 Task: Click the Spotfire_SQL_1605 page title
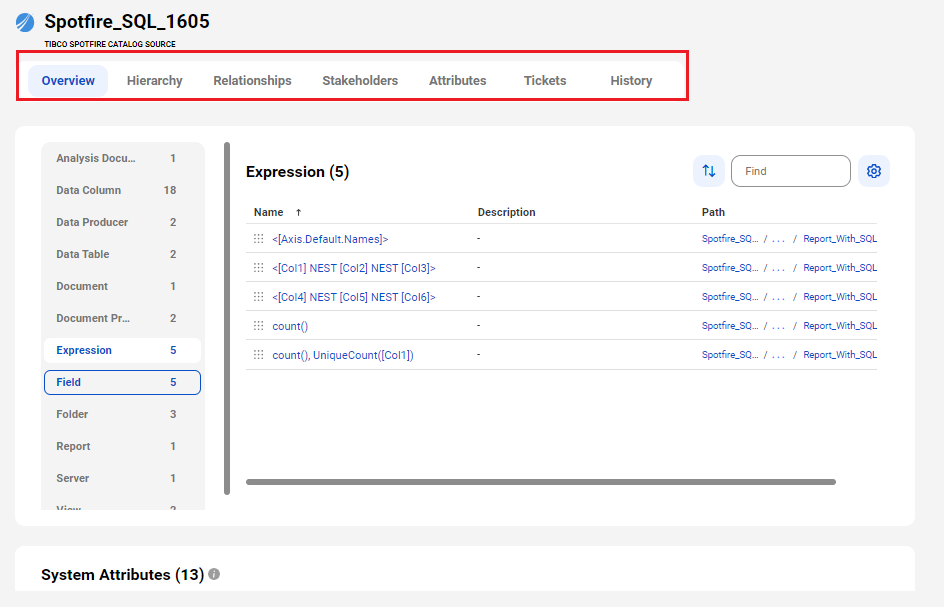click(127, 22)
